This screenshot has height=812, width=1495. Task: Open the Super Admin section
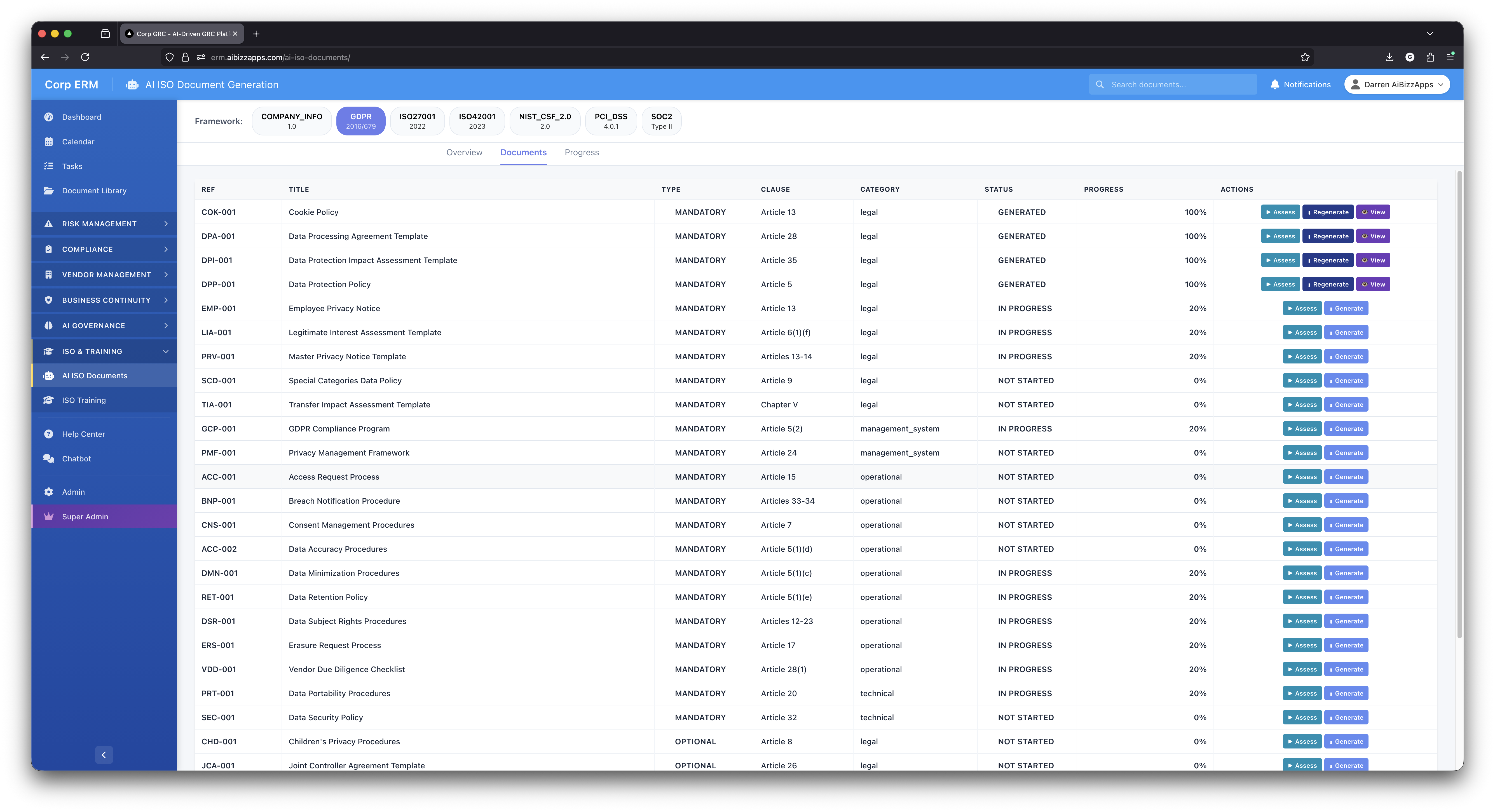85,516
